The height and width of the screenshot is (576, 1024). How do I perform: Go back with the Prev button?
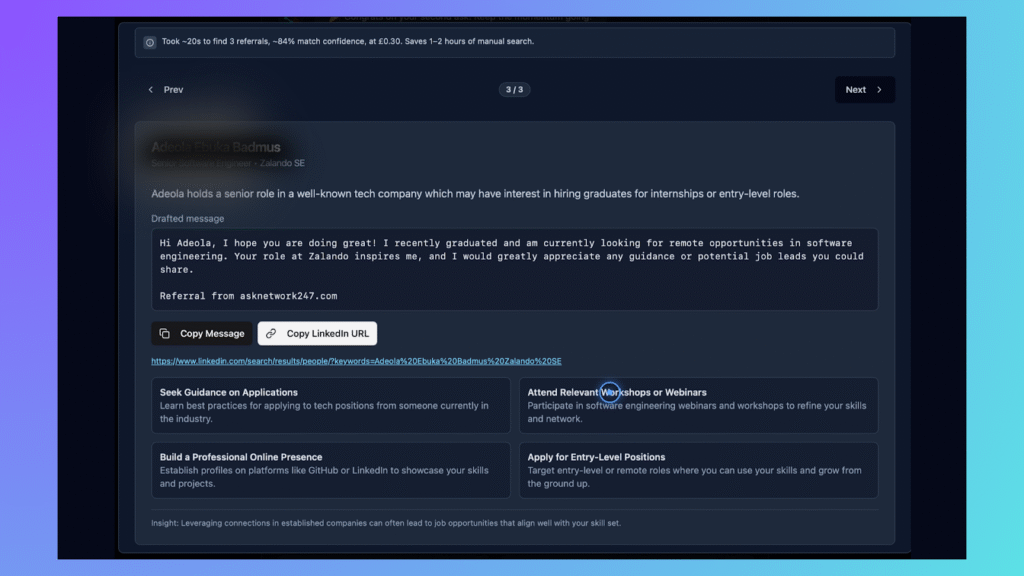(x=166, y=90)
